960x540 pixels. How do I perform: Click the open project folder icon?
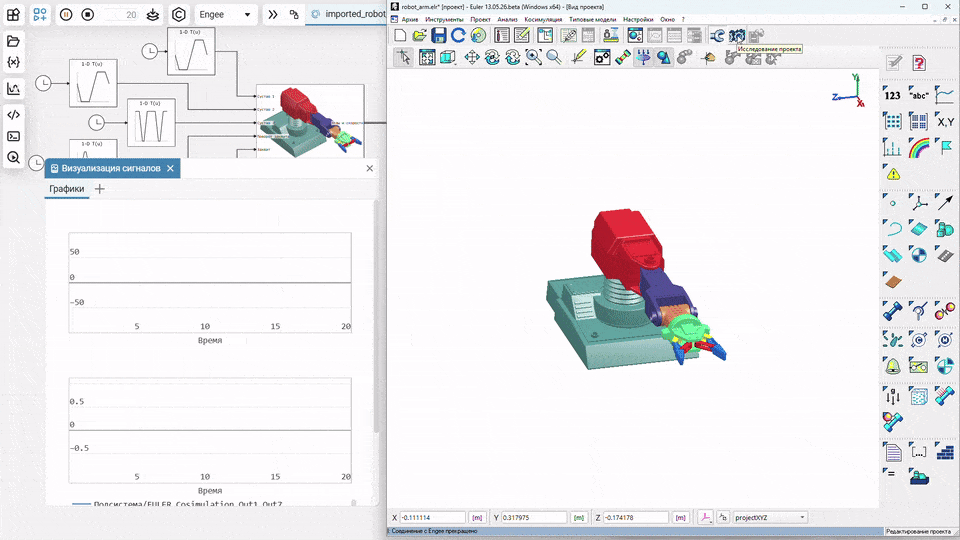419,36
